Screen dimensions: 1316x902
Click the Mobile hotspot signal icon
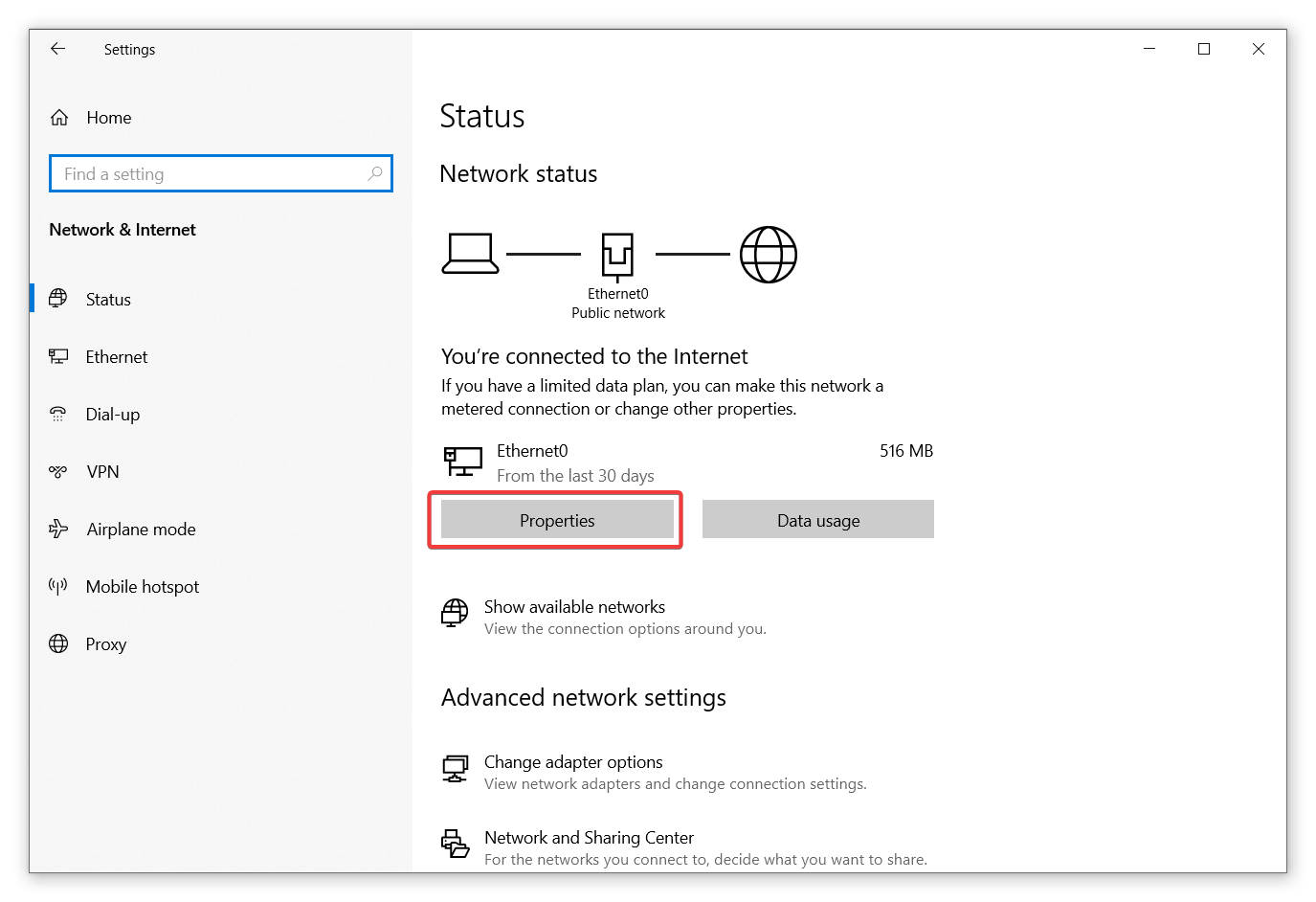click(x=58, y=586)
